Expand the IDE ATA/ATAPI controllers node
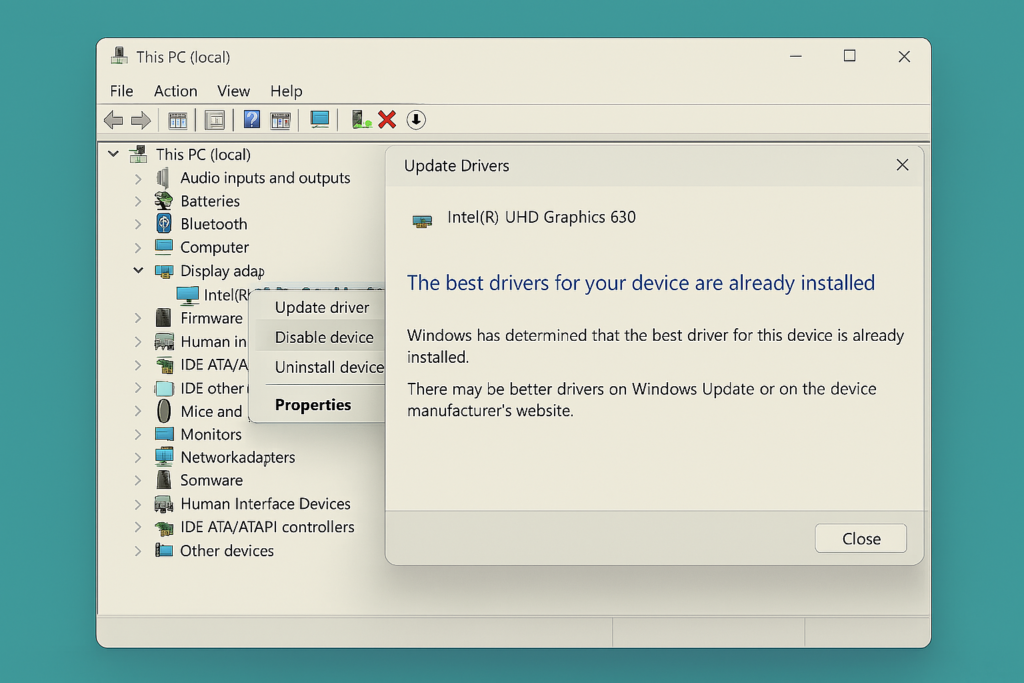Screen dimensions: 1024x683 [138, 527]
